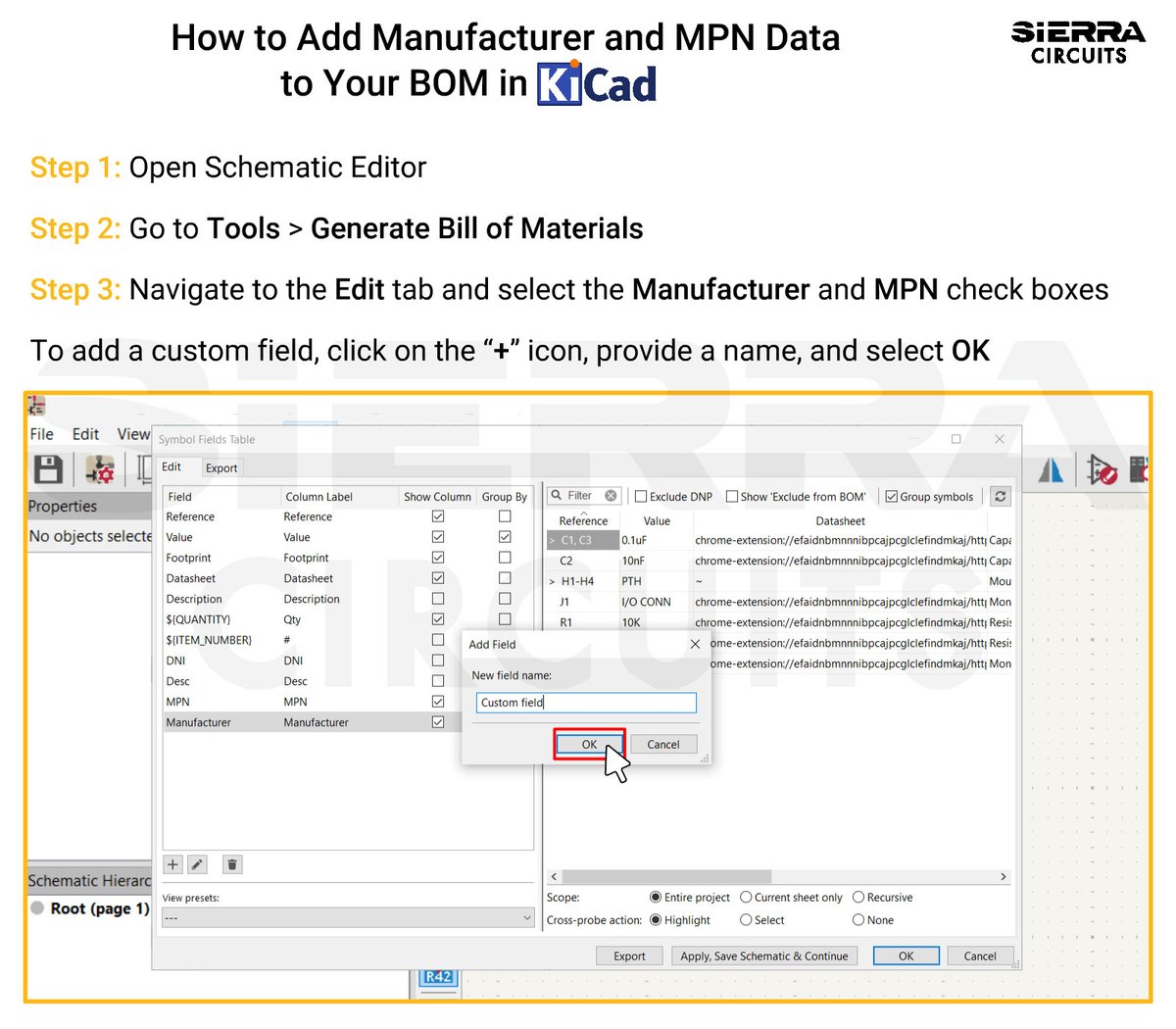The height and width of the screenshot is (1029, 1176).
Task: Switch to the Export tab
Action: click(221, 467)
